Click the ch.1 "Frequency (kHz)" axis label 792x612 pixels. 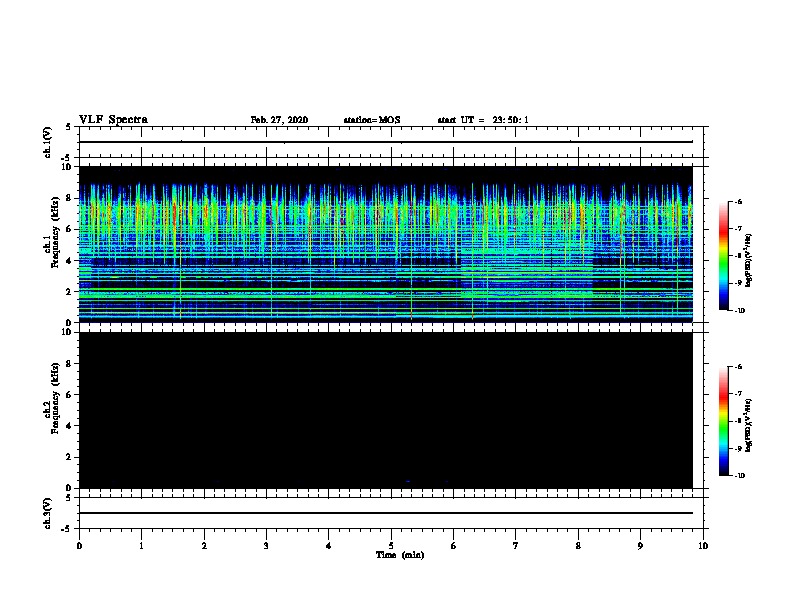55,233
